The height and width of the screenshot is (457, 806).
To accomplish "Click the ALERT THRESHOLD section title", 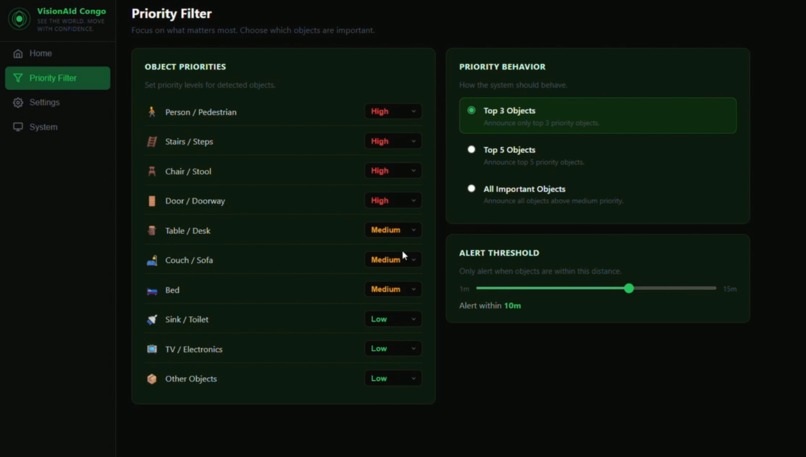I will [x=499, y=253].
